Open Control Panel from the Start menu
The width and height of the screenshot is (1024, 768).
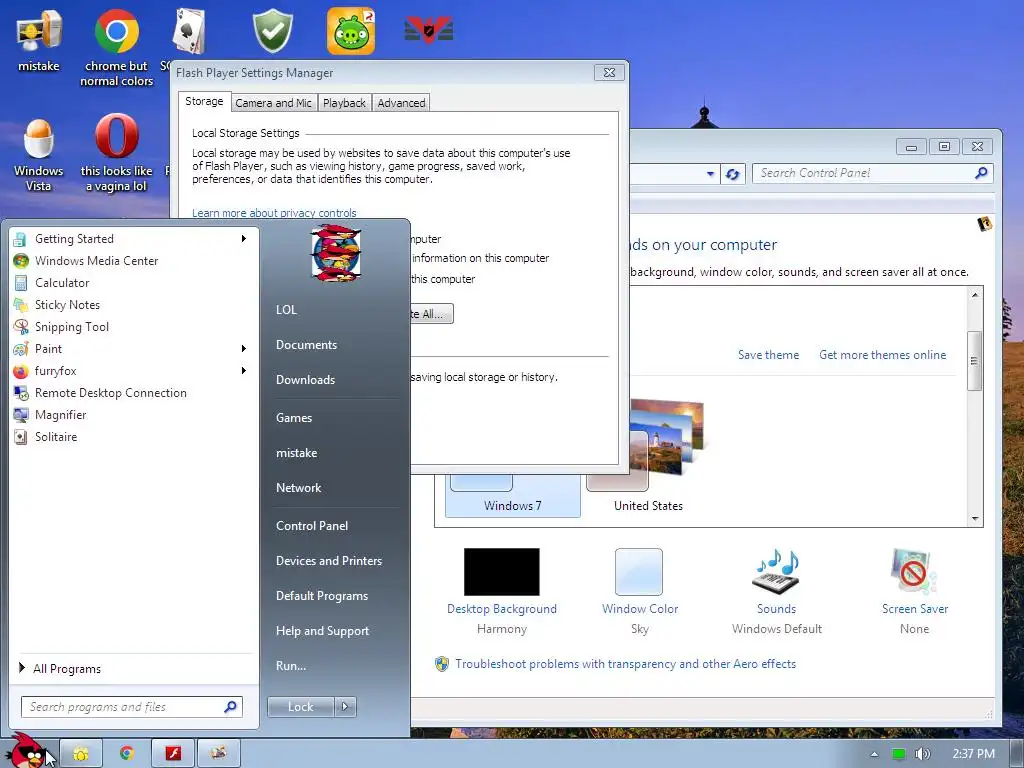tap(312, 526)
